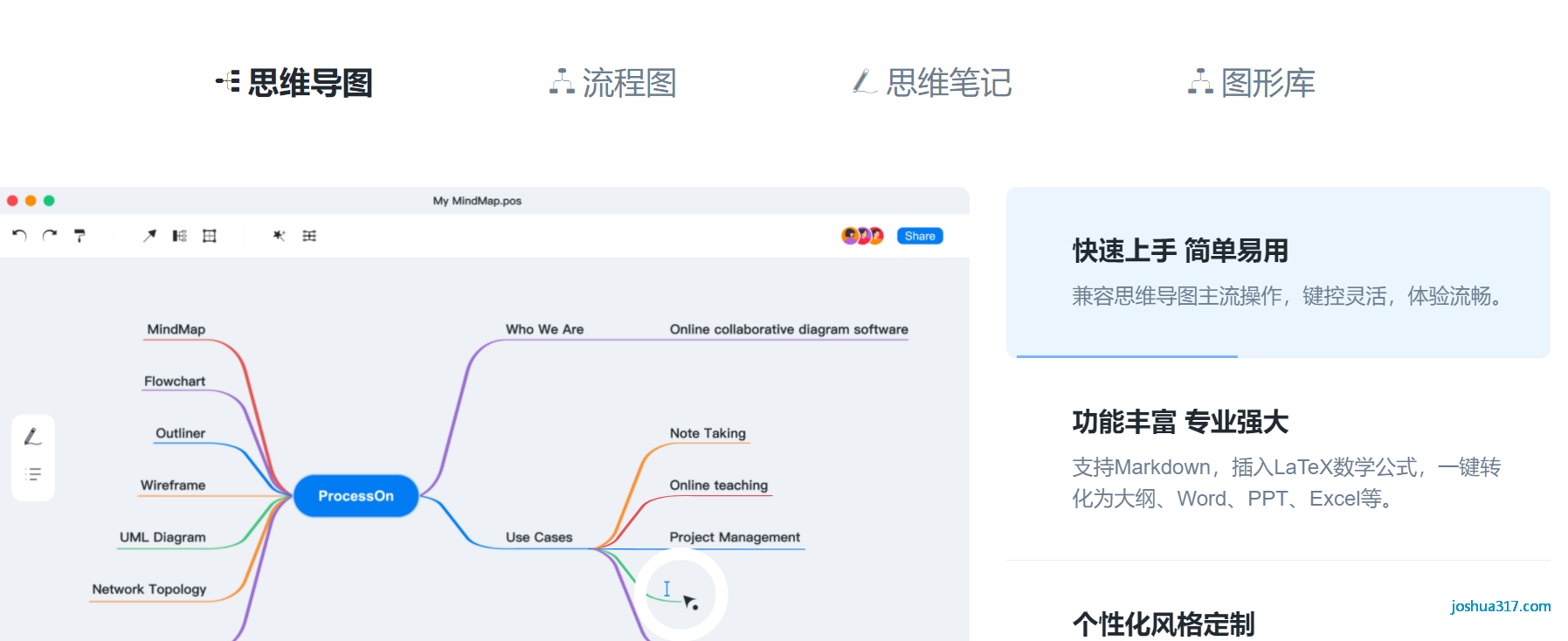Click the outline list icon in left panel
Screen dimensions: 1568x641
33,474
